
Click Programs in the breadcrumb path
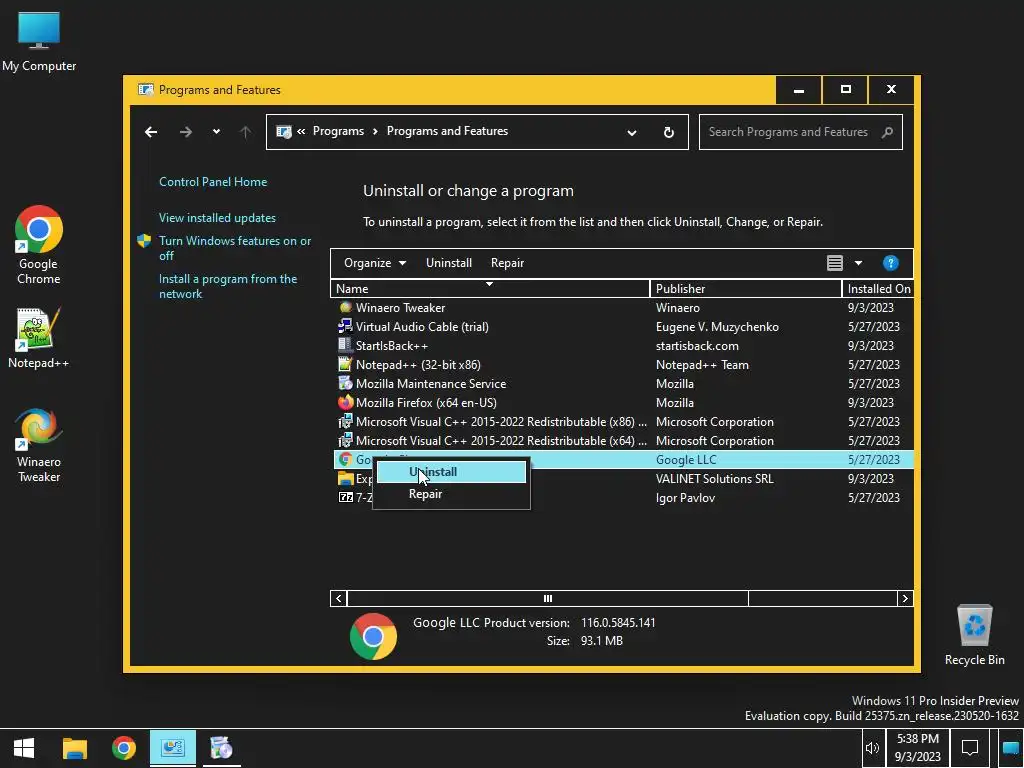point(338,131)
